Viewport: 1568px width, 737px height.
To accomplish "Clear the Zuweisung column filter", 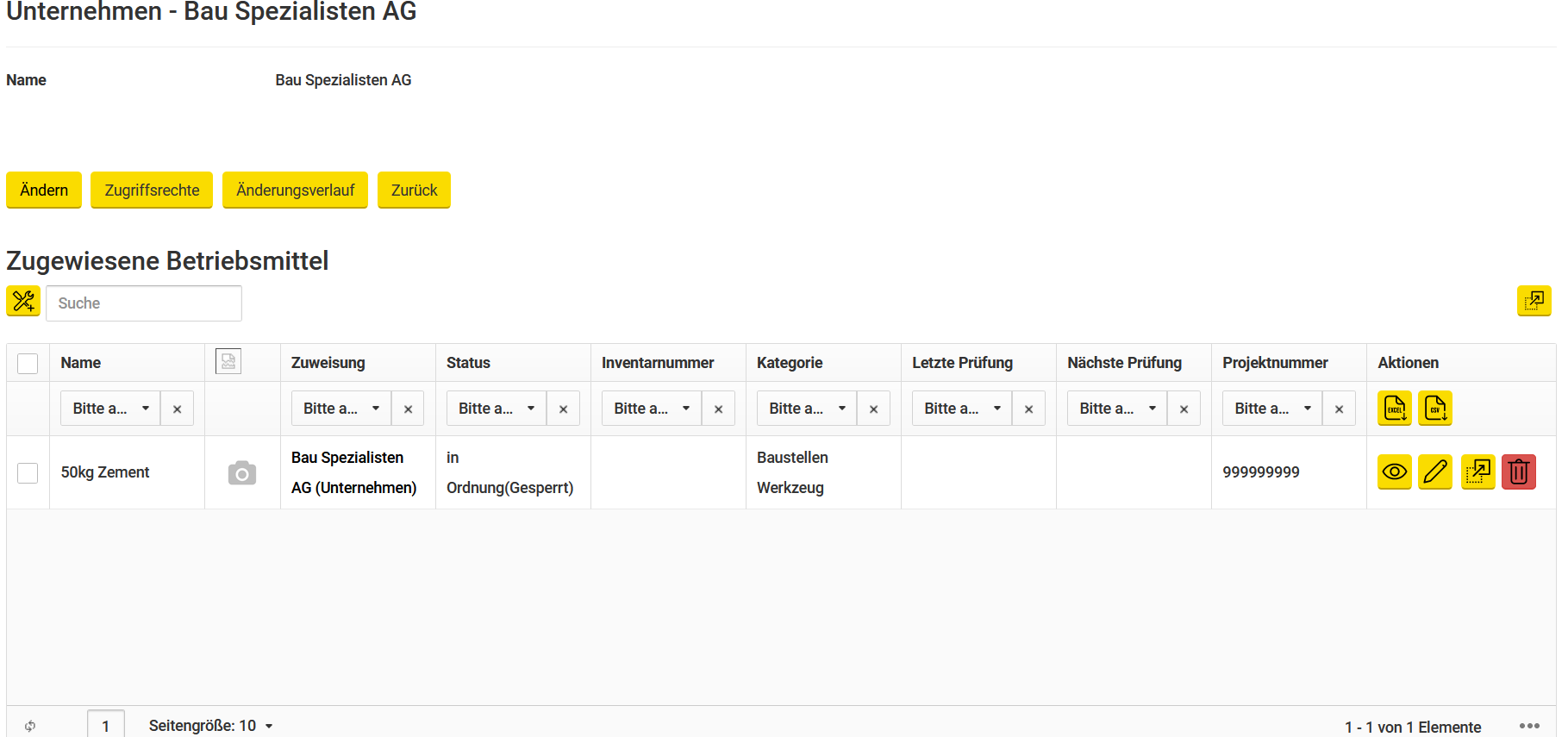I will [x=408, y=409].
